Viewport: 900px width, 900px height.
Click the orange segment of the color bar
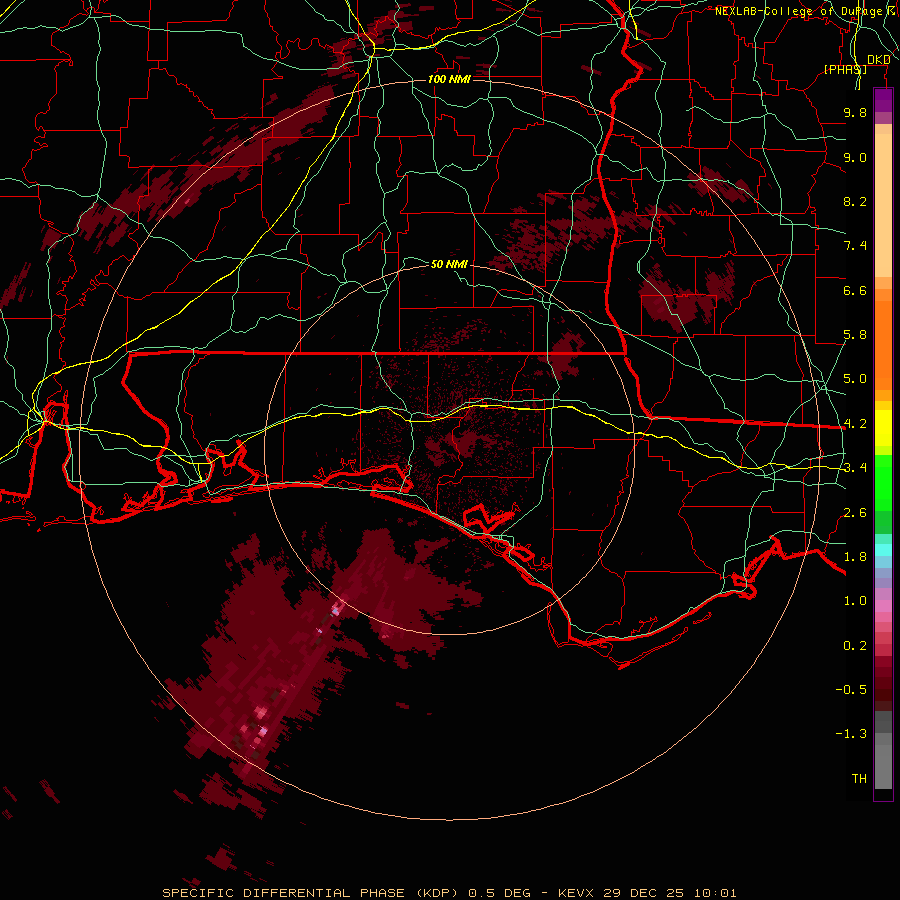(x=883, y=345)
